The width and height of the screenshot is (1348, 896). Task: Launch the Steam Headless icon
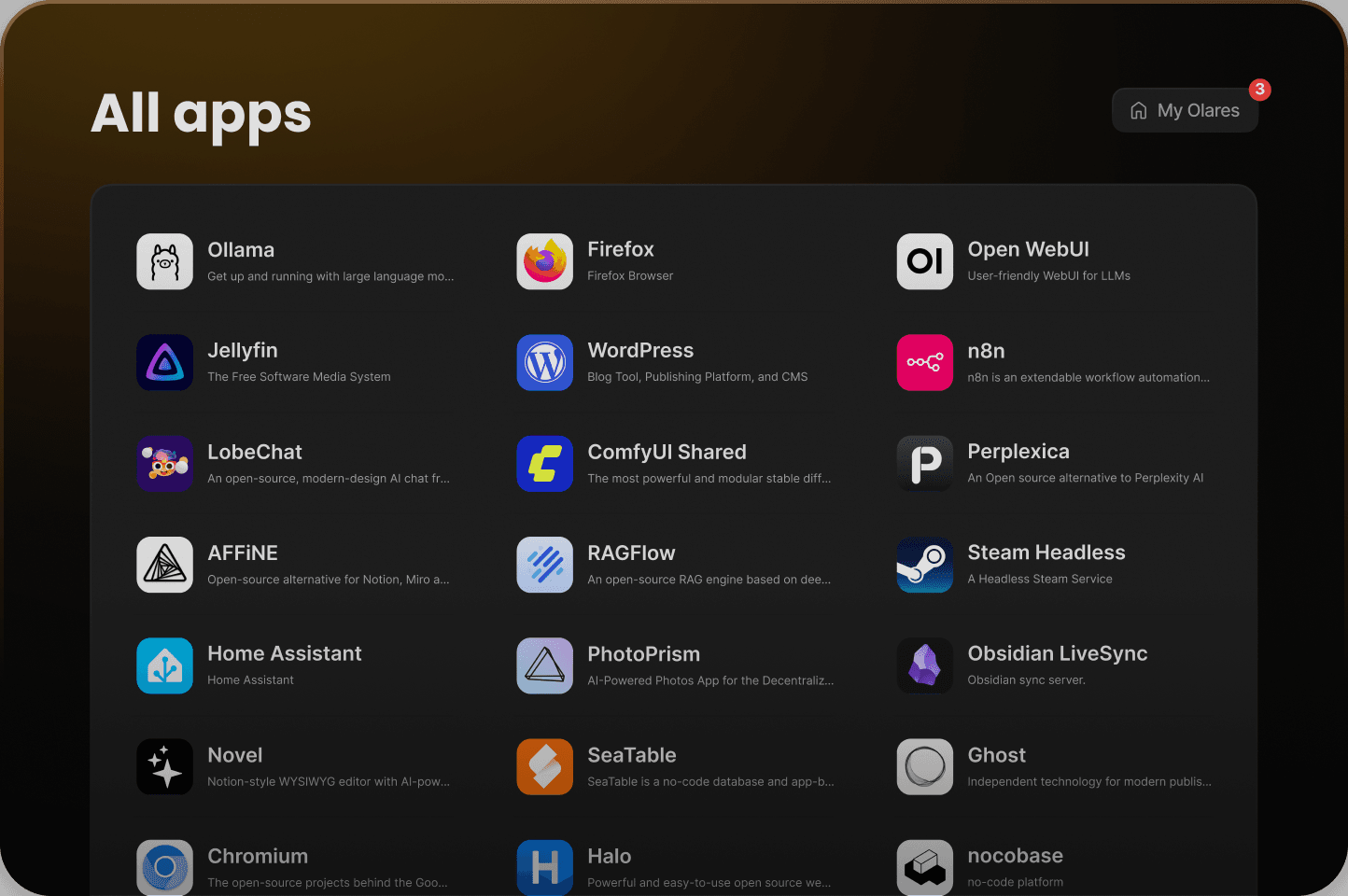coord(925,565)
